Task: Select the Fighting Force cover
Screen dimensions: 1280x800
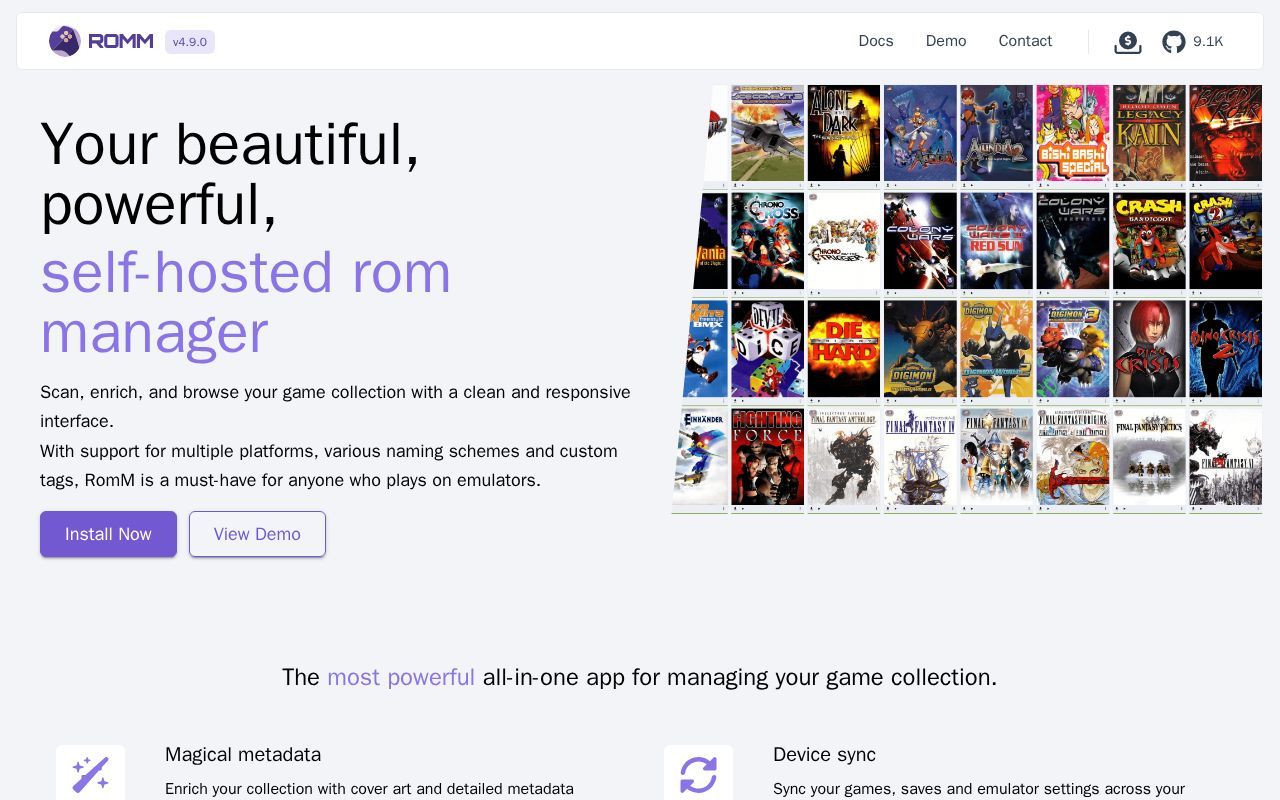Action: pos(768,457)
